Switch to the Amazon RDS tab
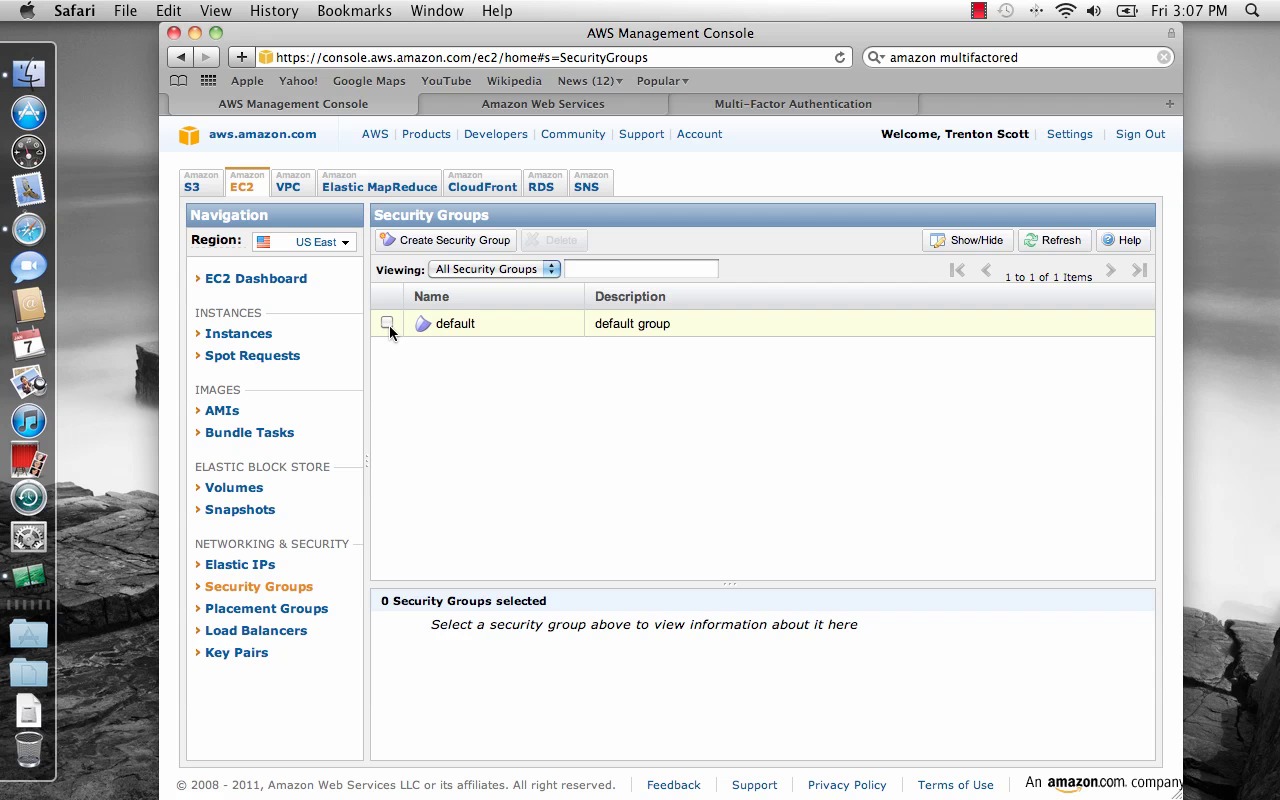The width and height of the screenshot is (1280, 800). (545, 182)
